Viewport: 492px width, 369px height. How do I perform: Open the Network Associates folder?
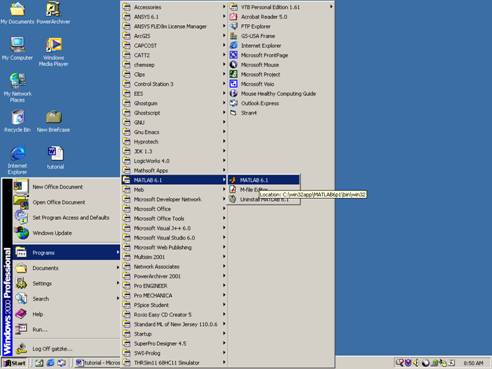click(x=174, y=266)
